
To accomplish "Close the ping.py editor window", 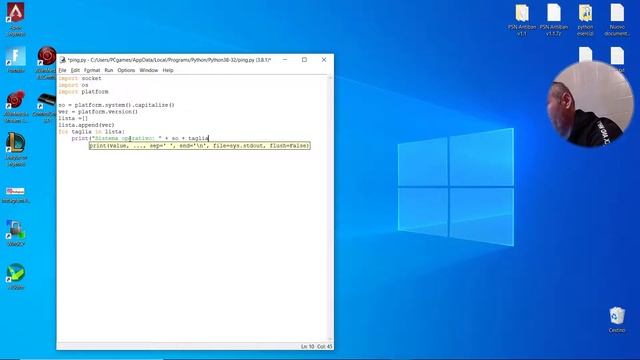I will pyautogui.click(x=324, y=60).
